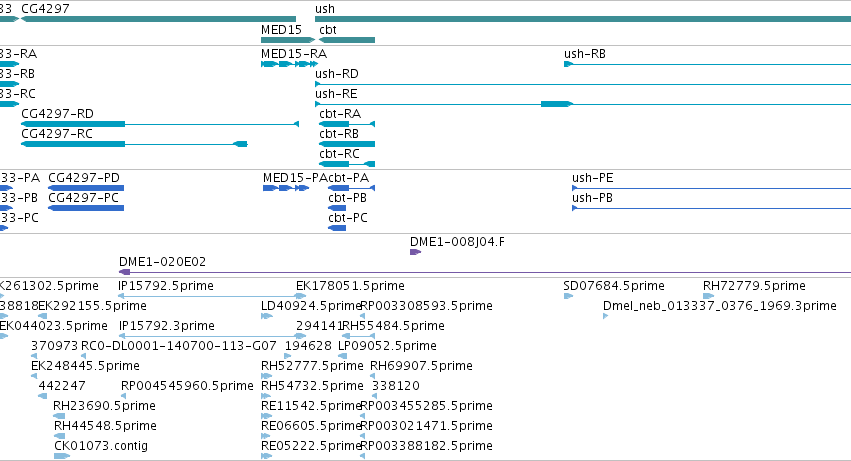Select EST RH52777.5prime
The image size is (851, 461).
tap(266, 376)
